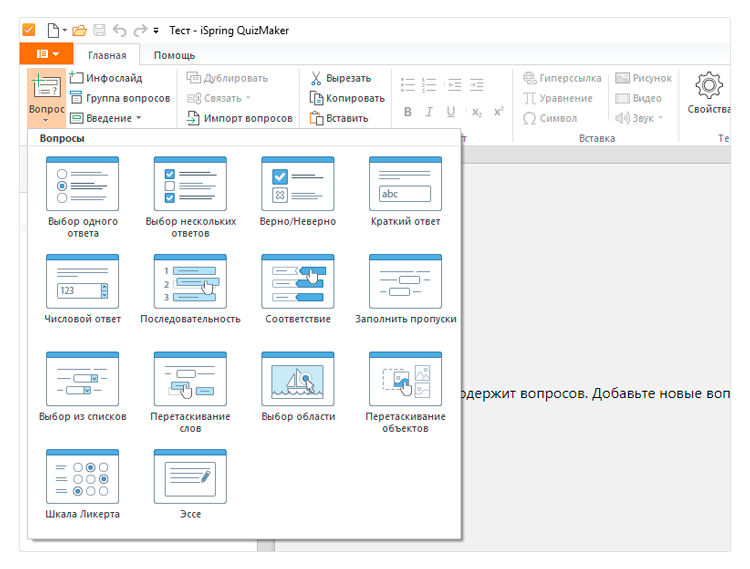Viewport: 750px width, 569px height.
Task: Click Дублировать in the ribbon
Action: [227, 78]
